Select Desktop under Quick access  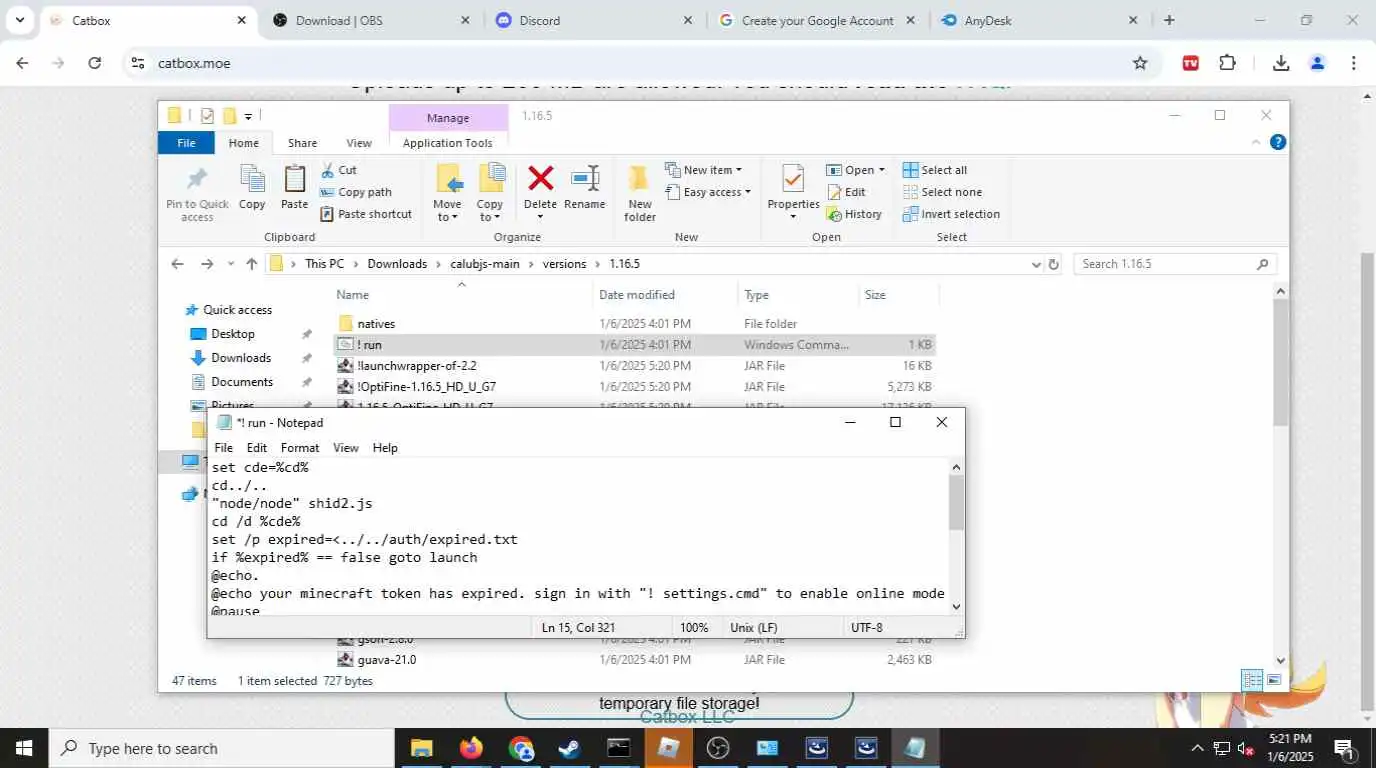(233, 334)
